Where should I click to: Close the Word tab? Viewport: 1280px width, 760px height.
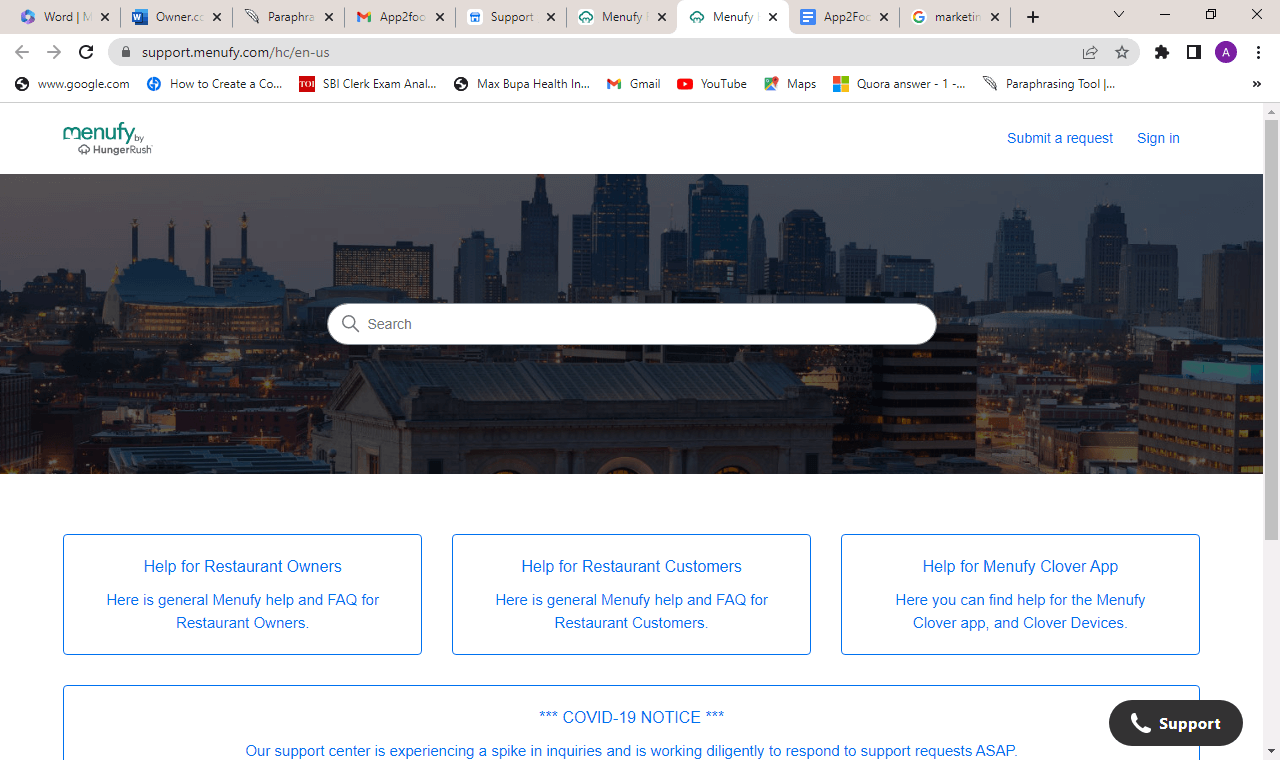[105, 17]
